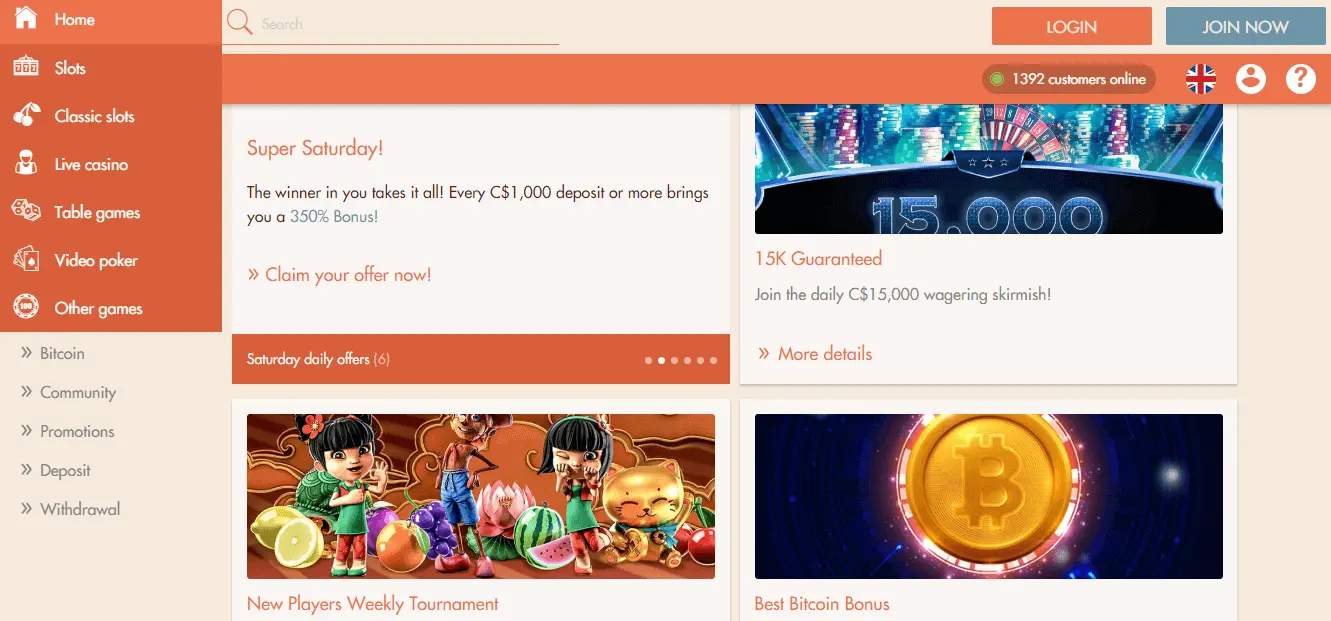Focus the Search input field
Screen dimensions: 1331x621
click(x=407, y=24)
